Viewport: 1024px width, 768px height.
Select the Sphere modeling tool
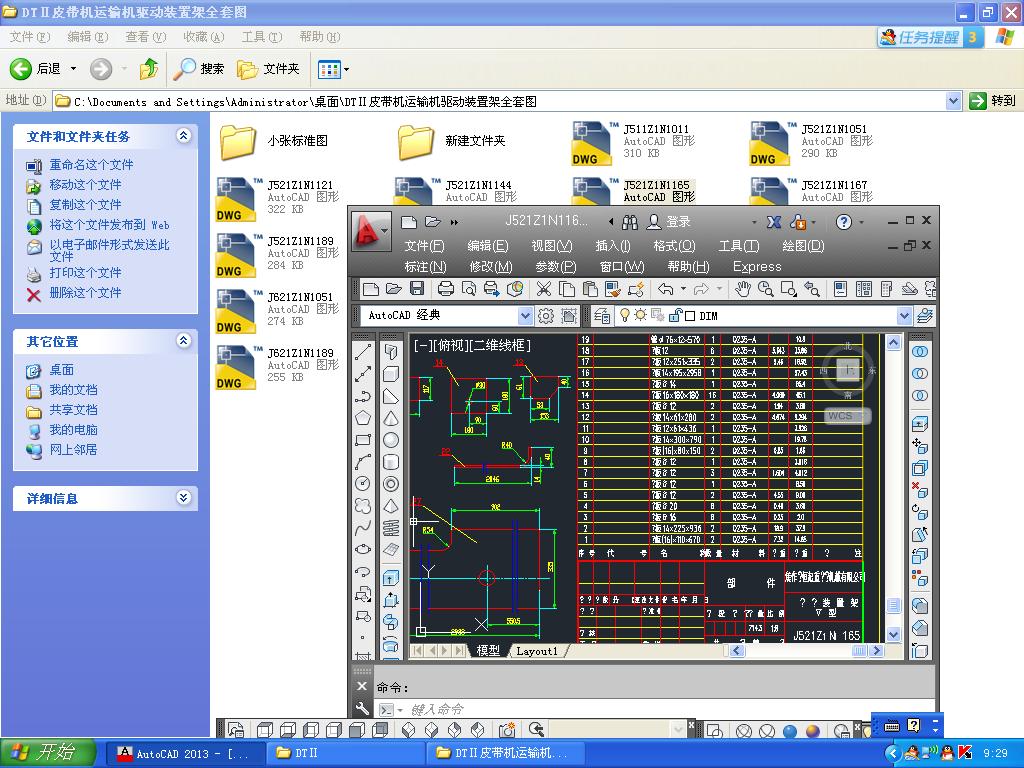tap(391, 440)
